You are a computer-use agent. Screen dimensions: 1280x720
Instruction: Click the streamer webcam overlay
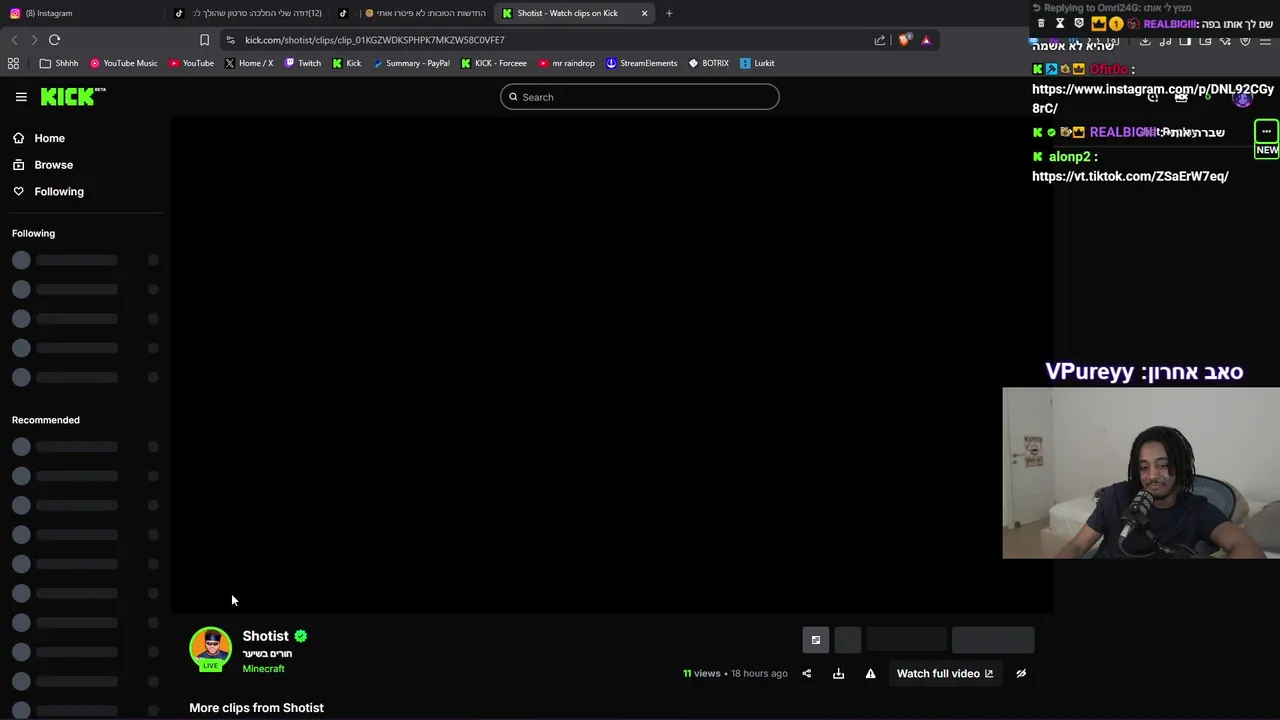[1141, 473]
